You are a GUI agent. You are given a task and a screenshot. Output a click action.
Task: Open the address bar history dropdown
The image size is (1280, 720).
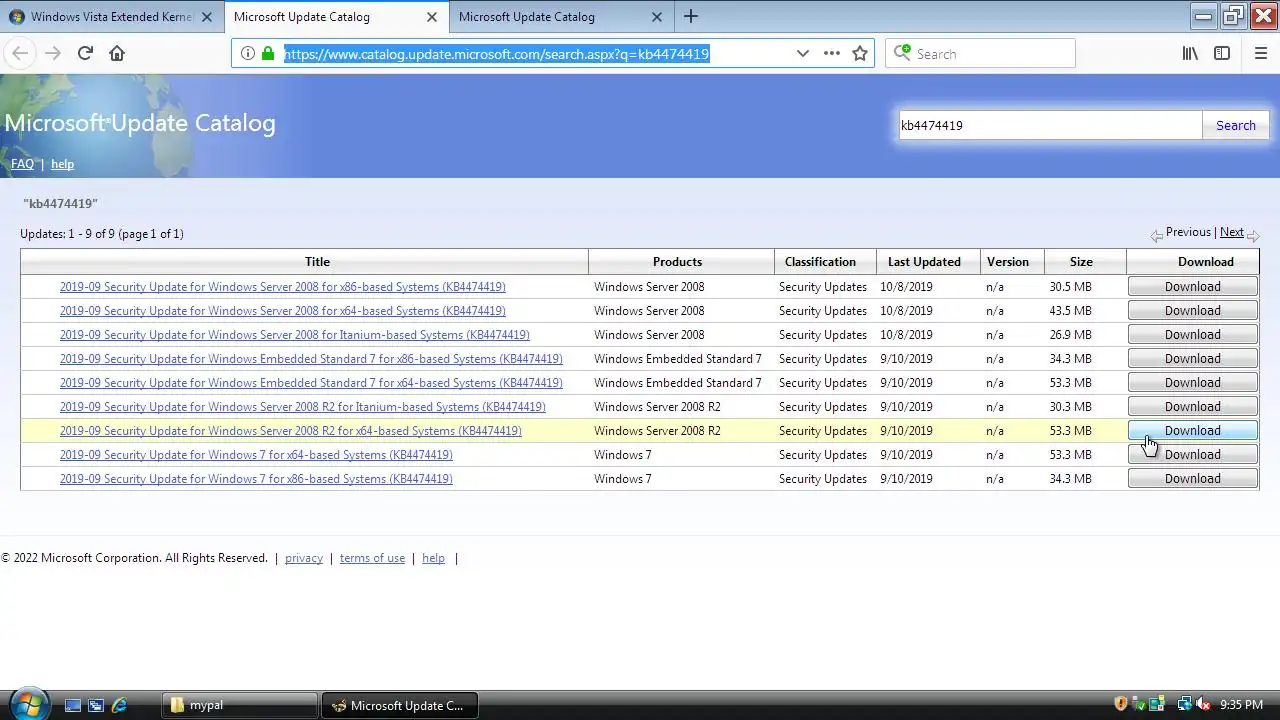coord(802,53)
